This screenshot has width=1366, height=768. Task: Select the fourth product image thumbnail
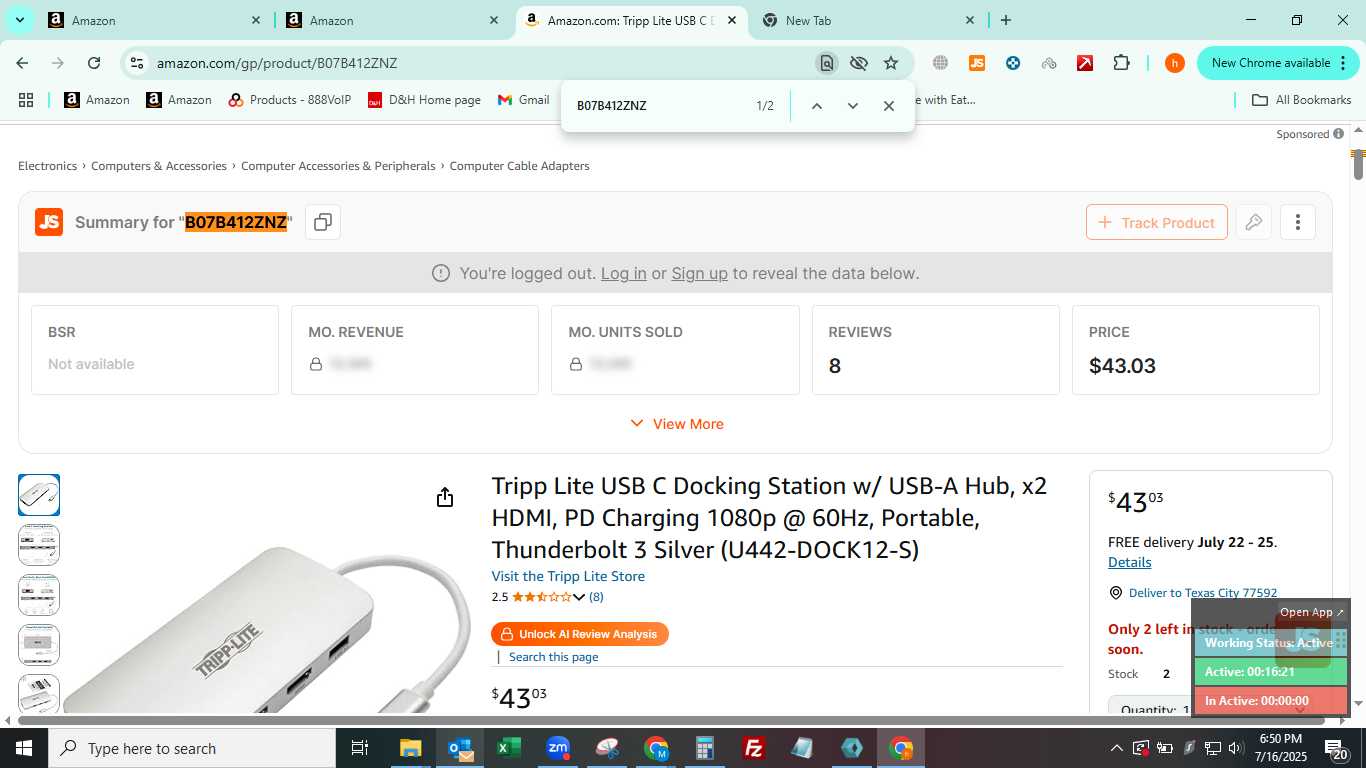pyautogui.click(x=39, y=645)
